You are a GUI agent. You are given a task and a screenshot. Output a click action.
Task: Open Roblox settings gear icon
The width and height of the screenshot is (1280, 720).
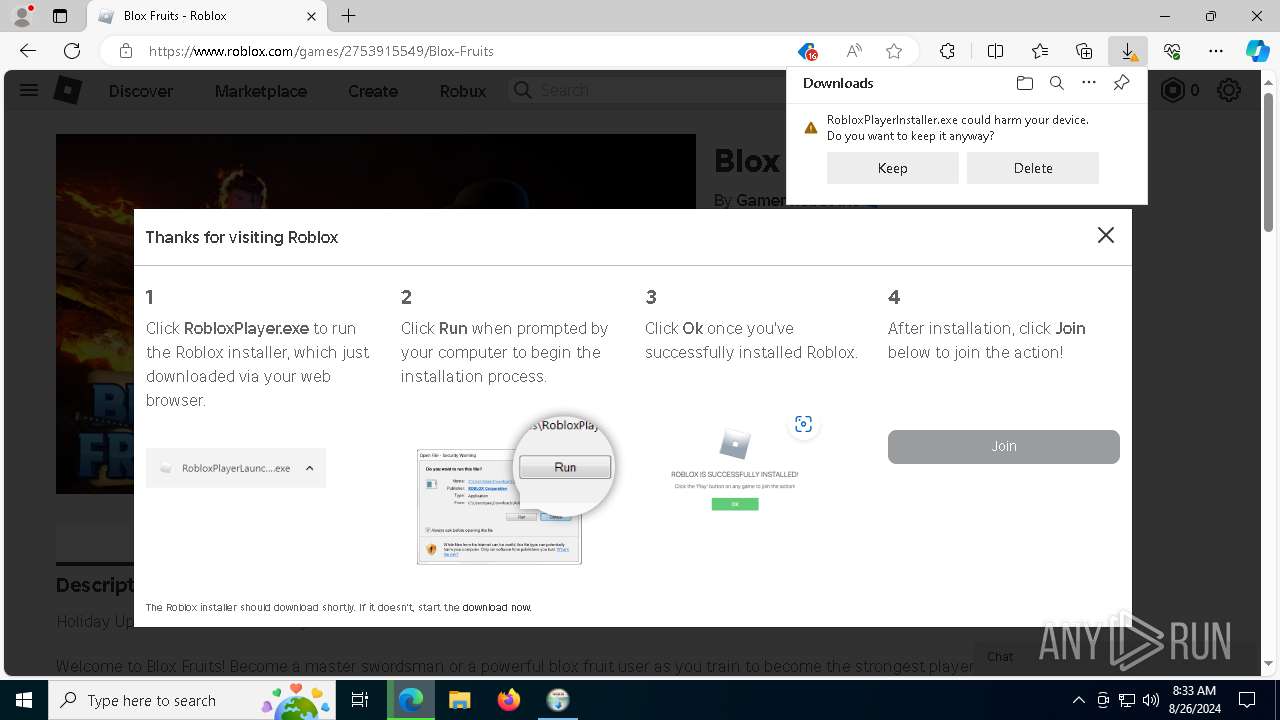[1229, 91]
